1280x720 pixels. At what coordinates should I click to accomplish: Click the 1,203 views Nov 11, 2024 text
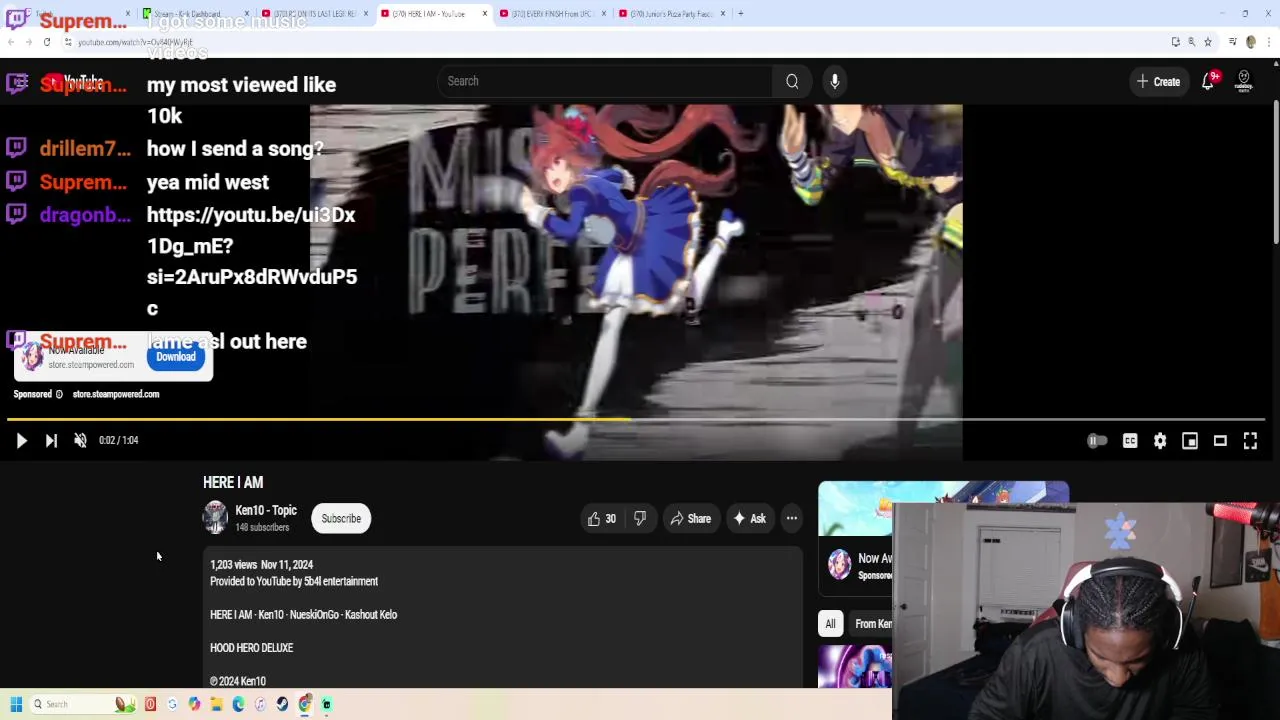[x=261, y=565]
